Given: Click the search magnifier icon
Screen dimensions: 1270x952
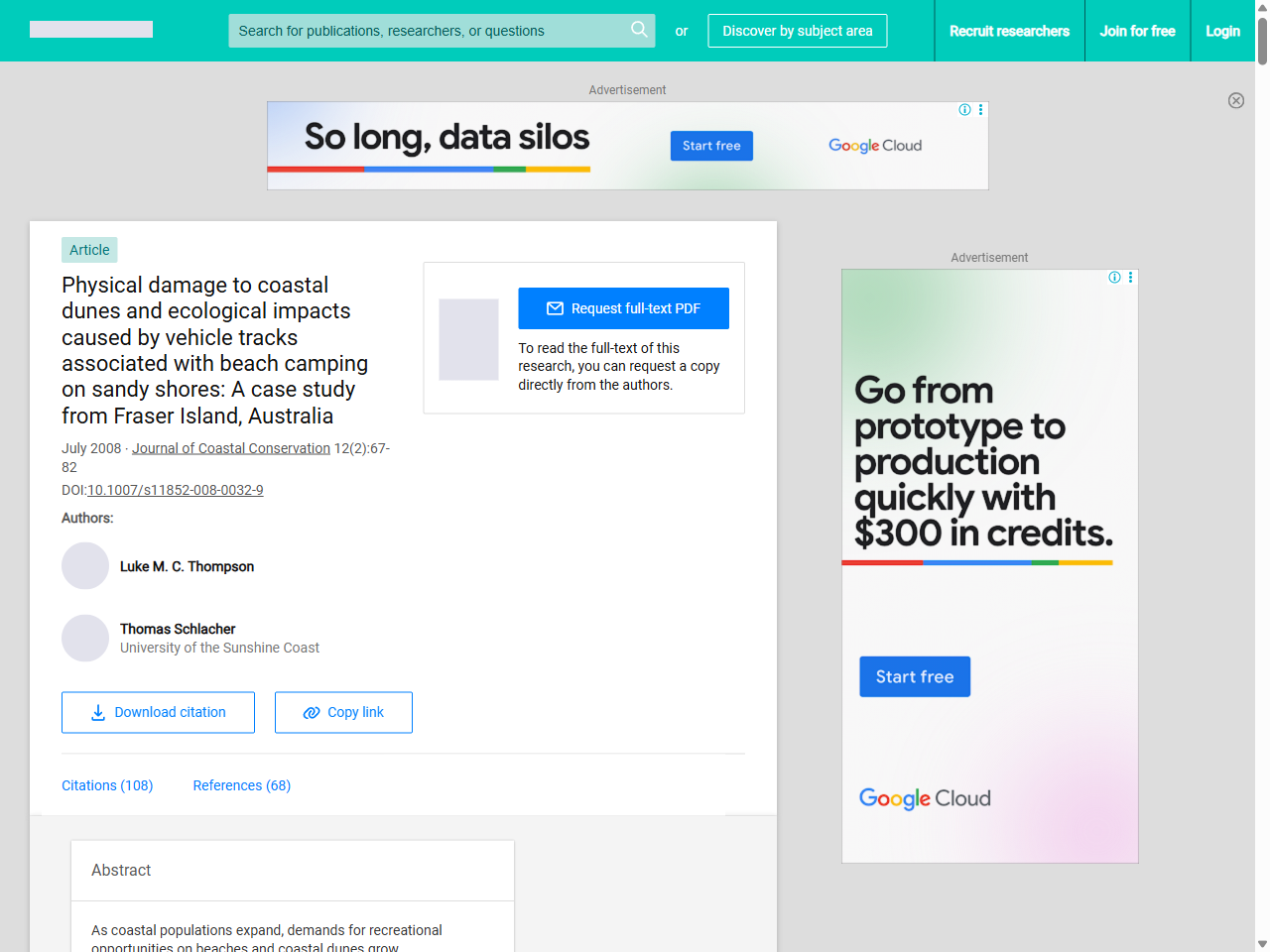Looking at the screenshot, I should [639, 30].
